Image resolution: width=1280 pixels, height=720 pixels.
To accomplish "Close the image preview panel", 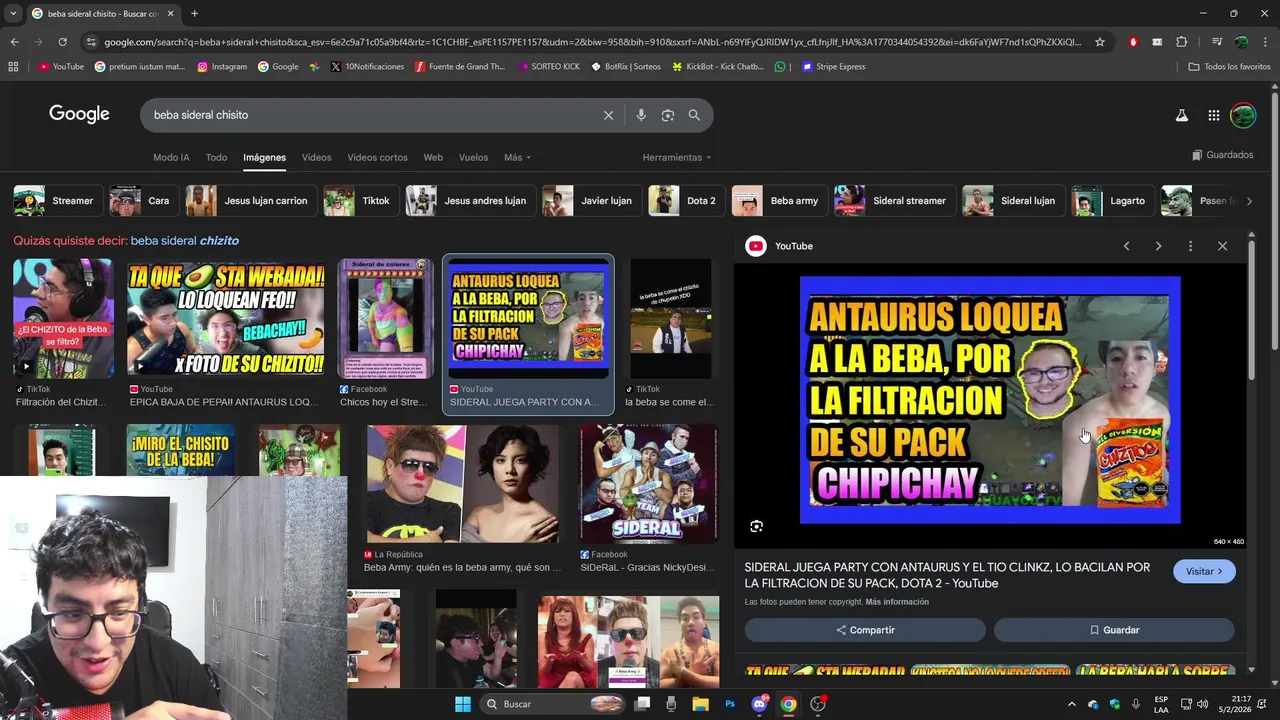I will pos(1222,246).
